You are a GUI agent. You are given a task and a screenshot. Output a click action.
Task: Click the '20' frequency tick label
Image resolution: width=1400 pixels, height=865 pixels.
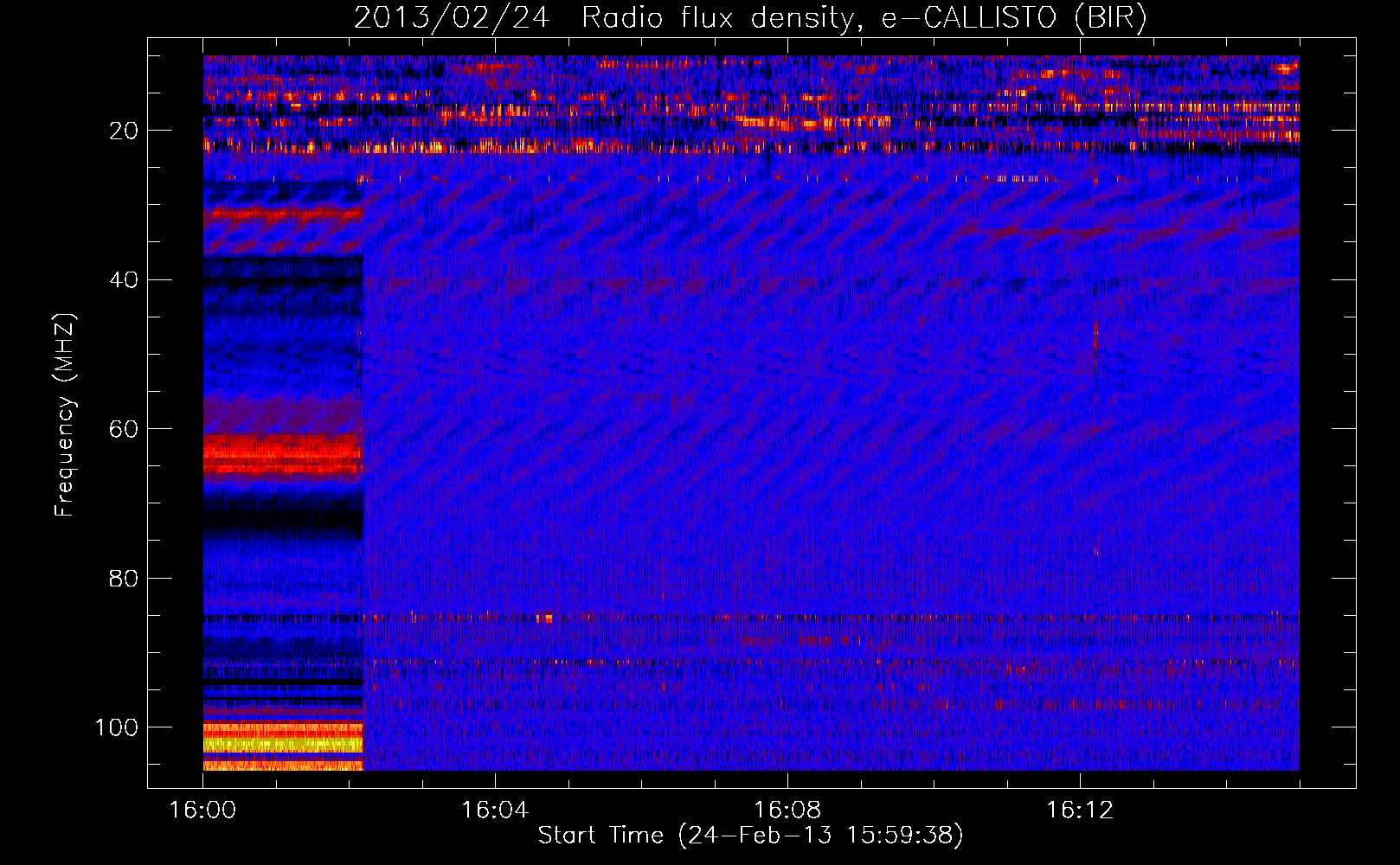point(124,131)
